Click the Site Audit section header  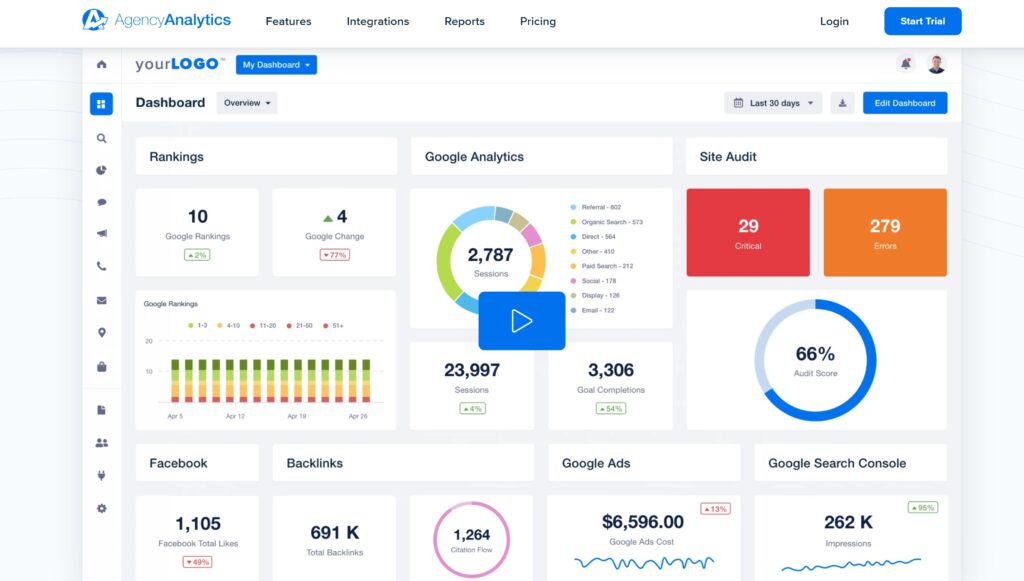coord(816,156)
